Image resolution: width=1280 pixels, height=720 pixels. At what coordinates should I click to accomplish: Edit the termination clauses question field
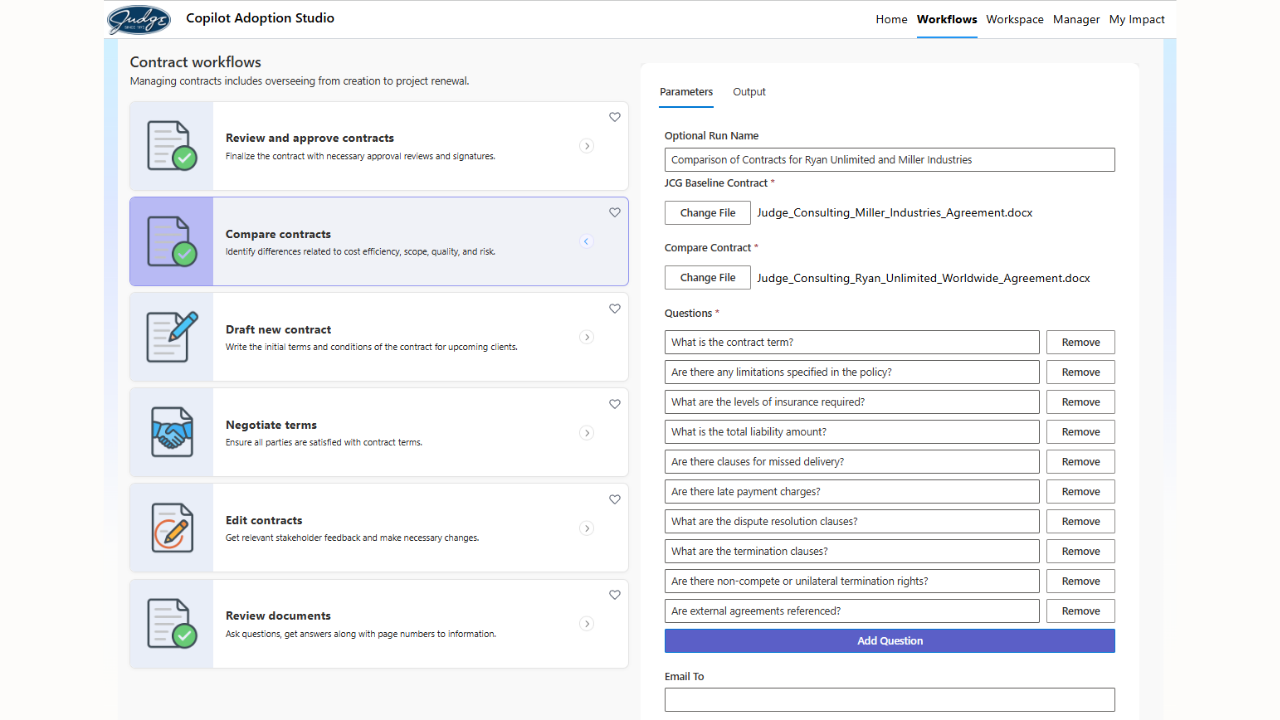pyautogui.click(x=852, y=551)
